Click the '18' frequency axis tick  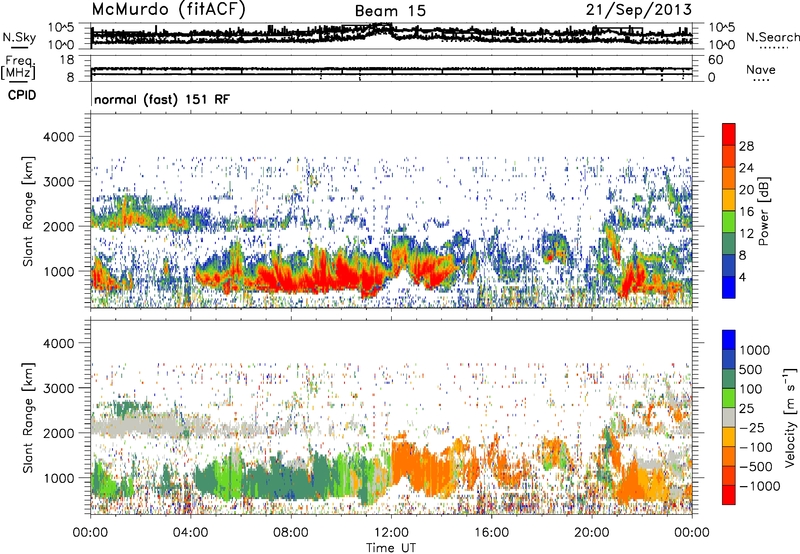[67, 60]
